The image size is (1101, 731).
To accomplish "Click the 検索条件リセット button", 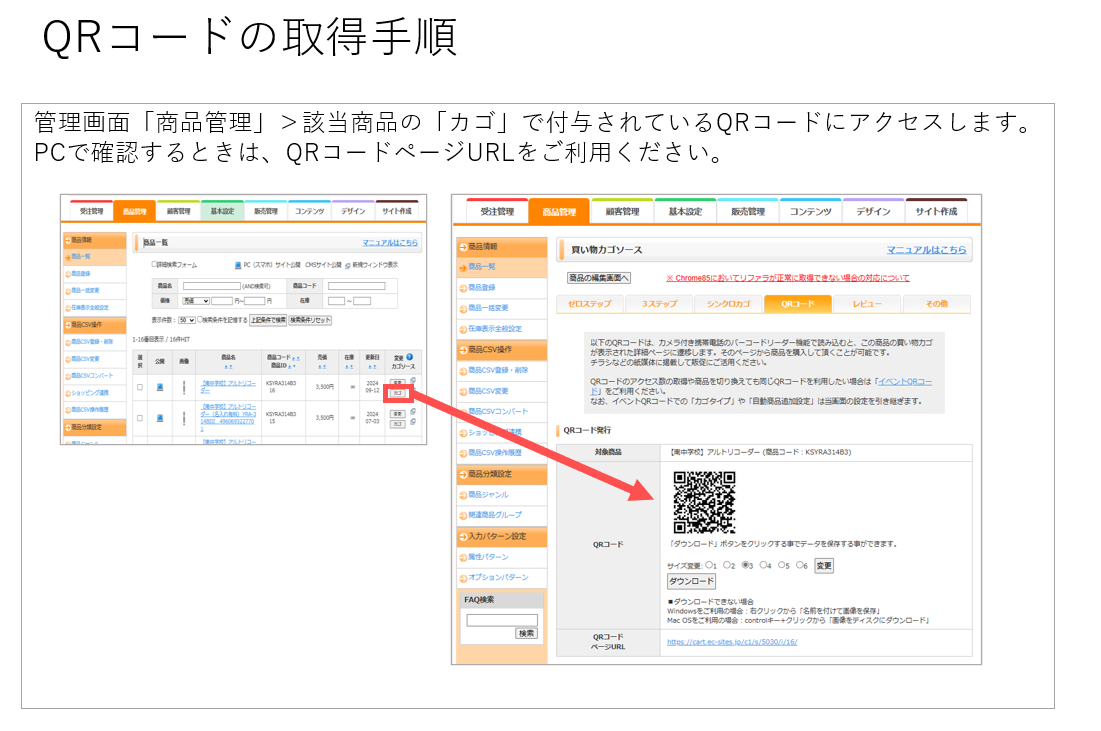I will coord(310,320).
